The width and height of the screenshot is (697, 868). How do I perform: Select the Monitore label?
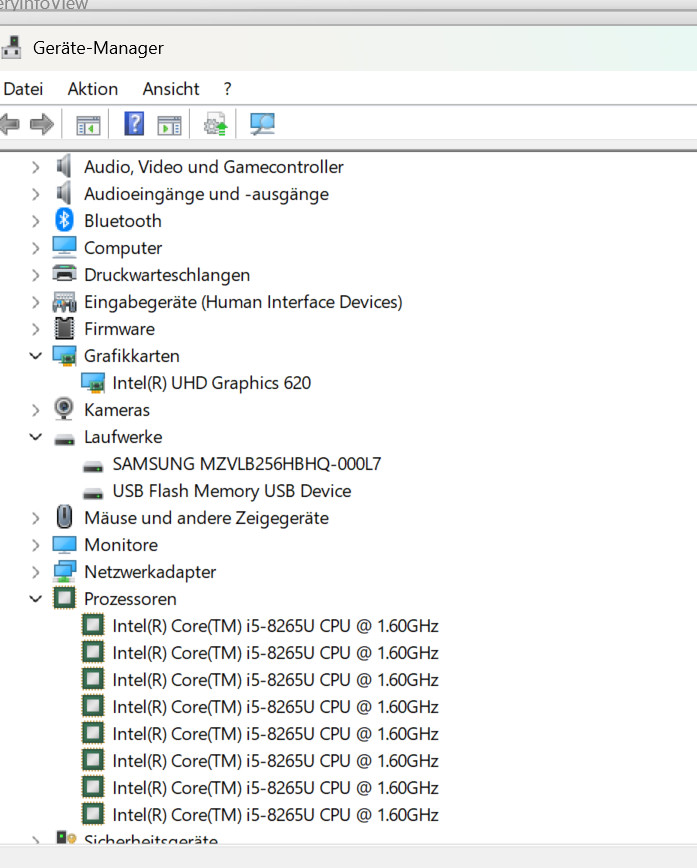click(121, 545)
